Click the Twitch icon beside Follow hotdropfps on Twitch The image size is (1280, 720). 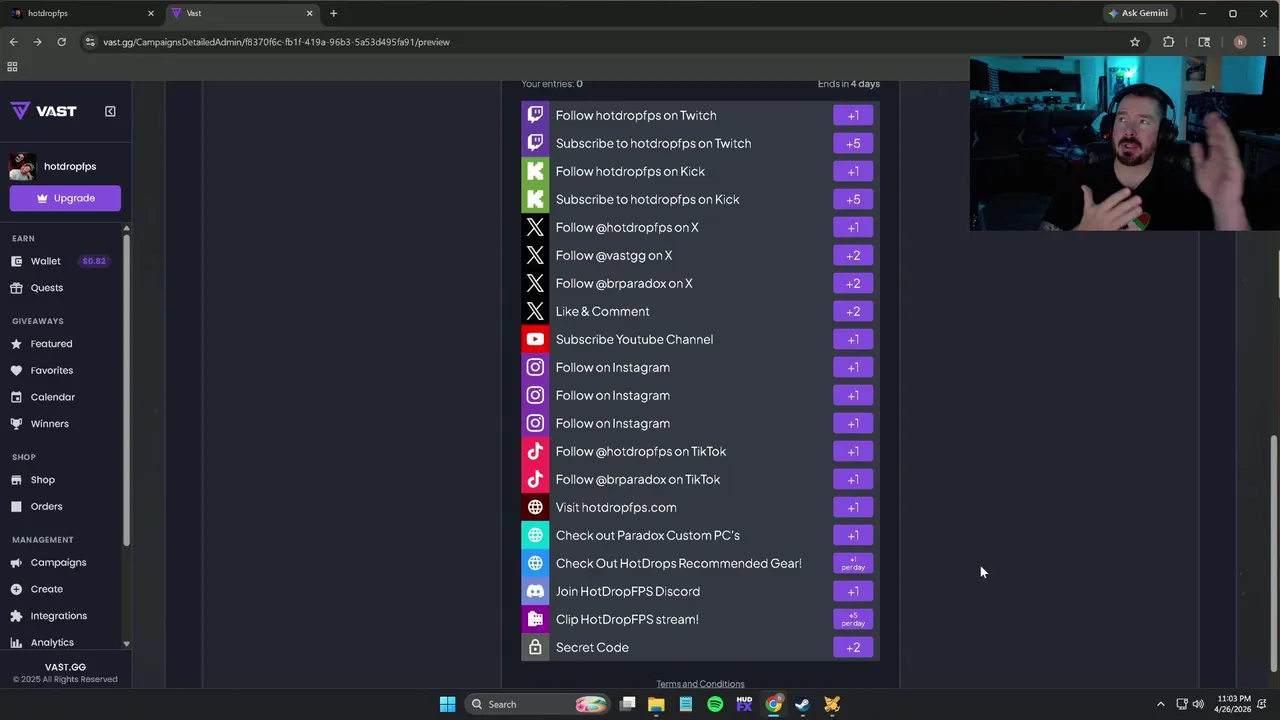tap(535, 115)
